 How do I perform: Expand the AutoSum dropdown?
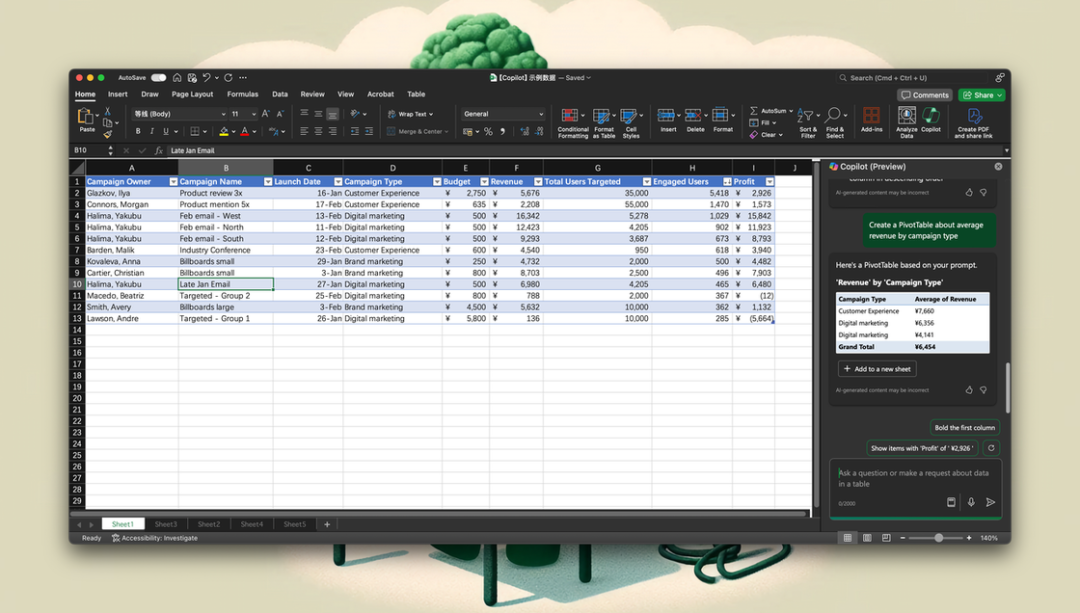[791, 111]
